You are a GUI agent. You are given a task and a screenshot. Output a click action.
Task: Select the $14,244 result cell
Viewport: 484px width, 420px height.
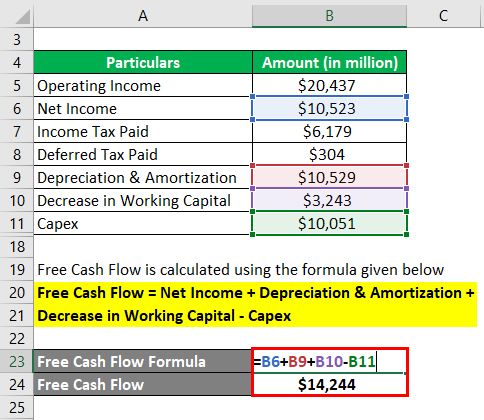coord(329,385)
